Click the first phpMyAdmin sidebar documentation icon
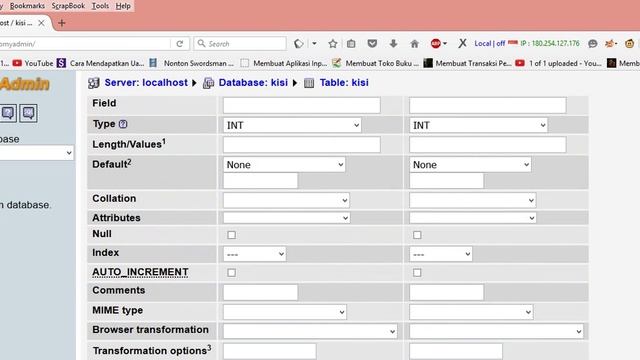The height and width of the screenshot is (360, 640). (x=8, y=113)
